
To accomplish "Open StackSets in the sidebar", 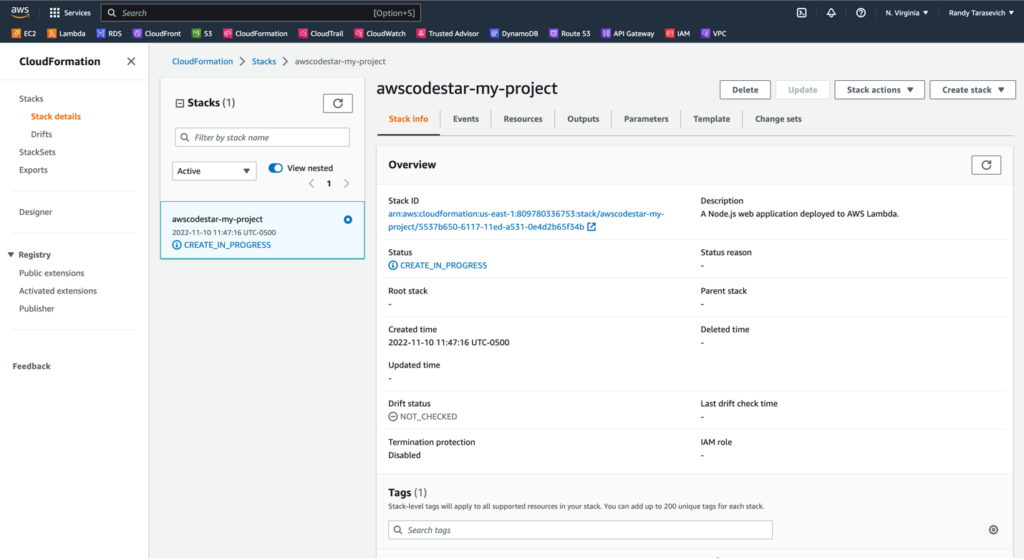I will [x=37, y=152].
